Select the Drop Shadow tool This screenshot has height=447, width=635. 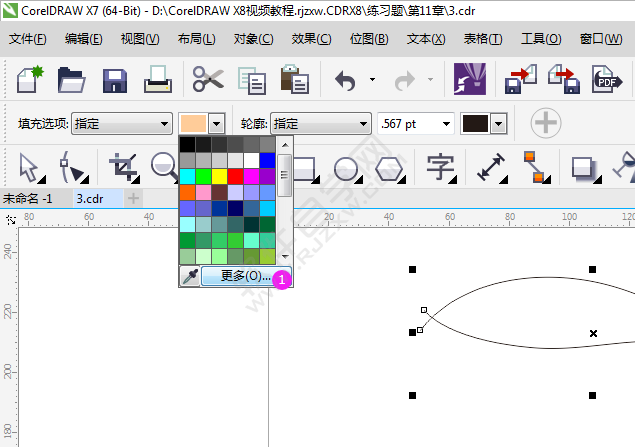point(586,168)
